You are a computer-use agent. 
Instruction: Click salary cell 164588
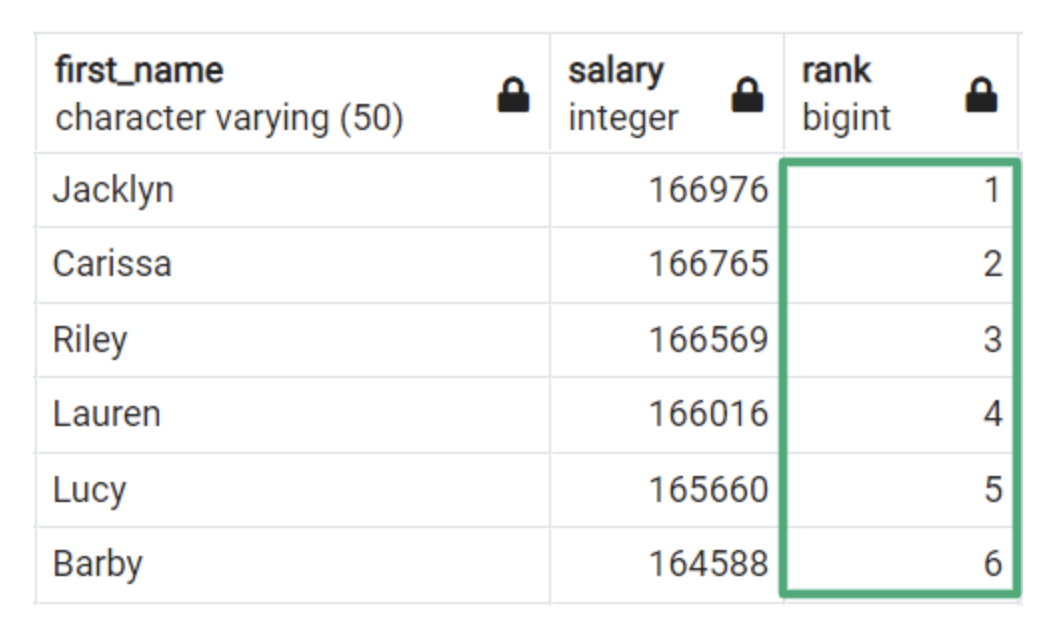point(709,564)
